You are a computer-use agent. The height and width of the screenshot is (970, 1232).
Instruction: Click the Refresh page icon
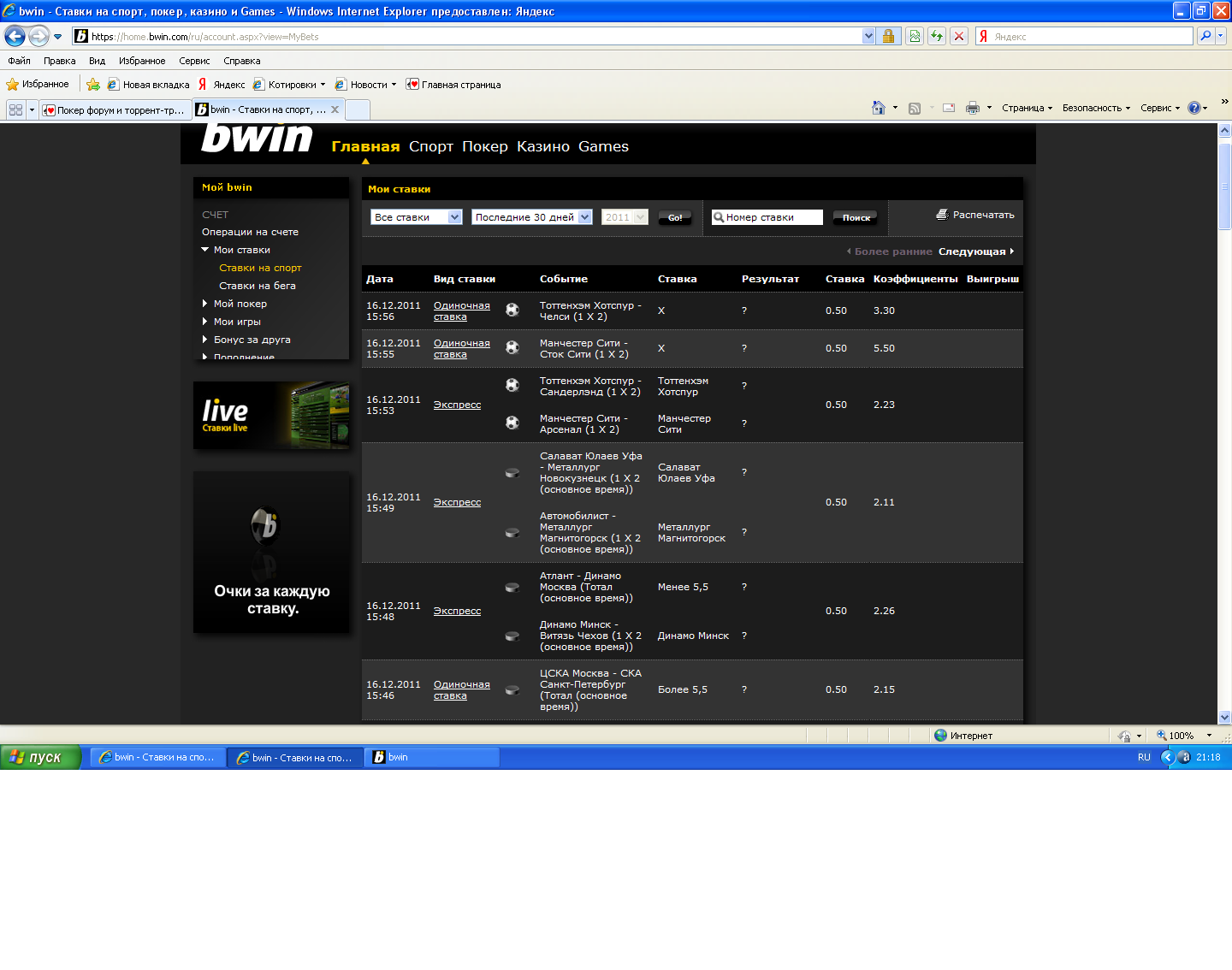[x=937, y=36]
